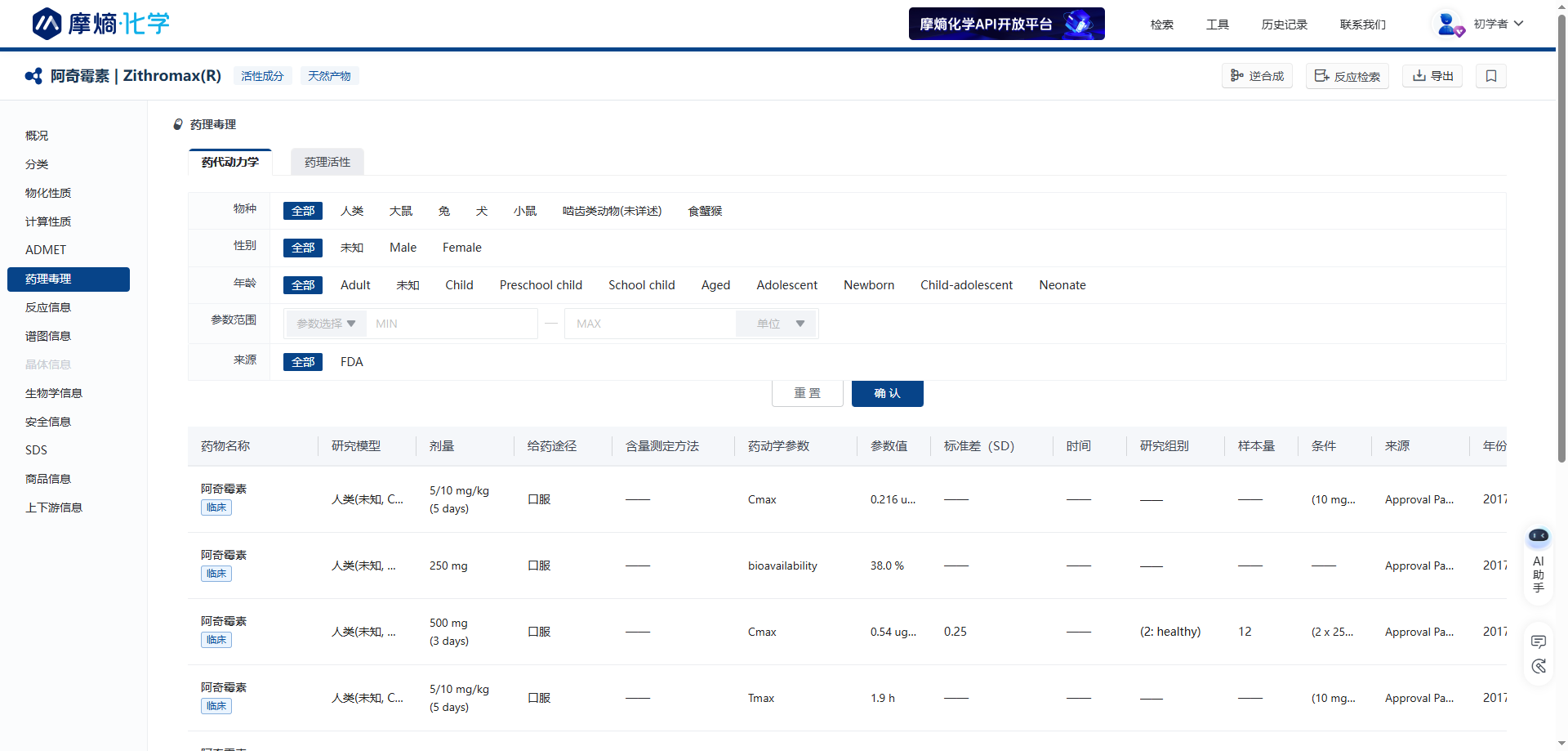Go to 计算性质 in sidebar
1568x751 pixels.
[x=48, y=221]
